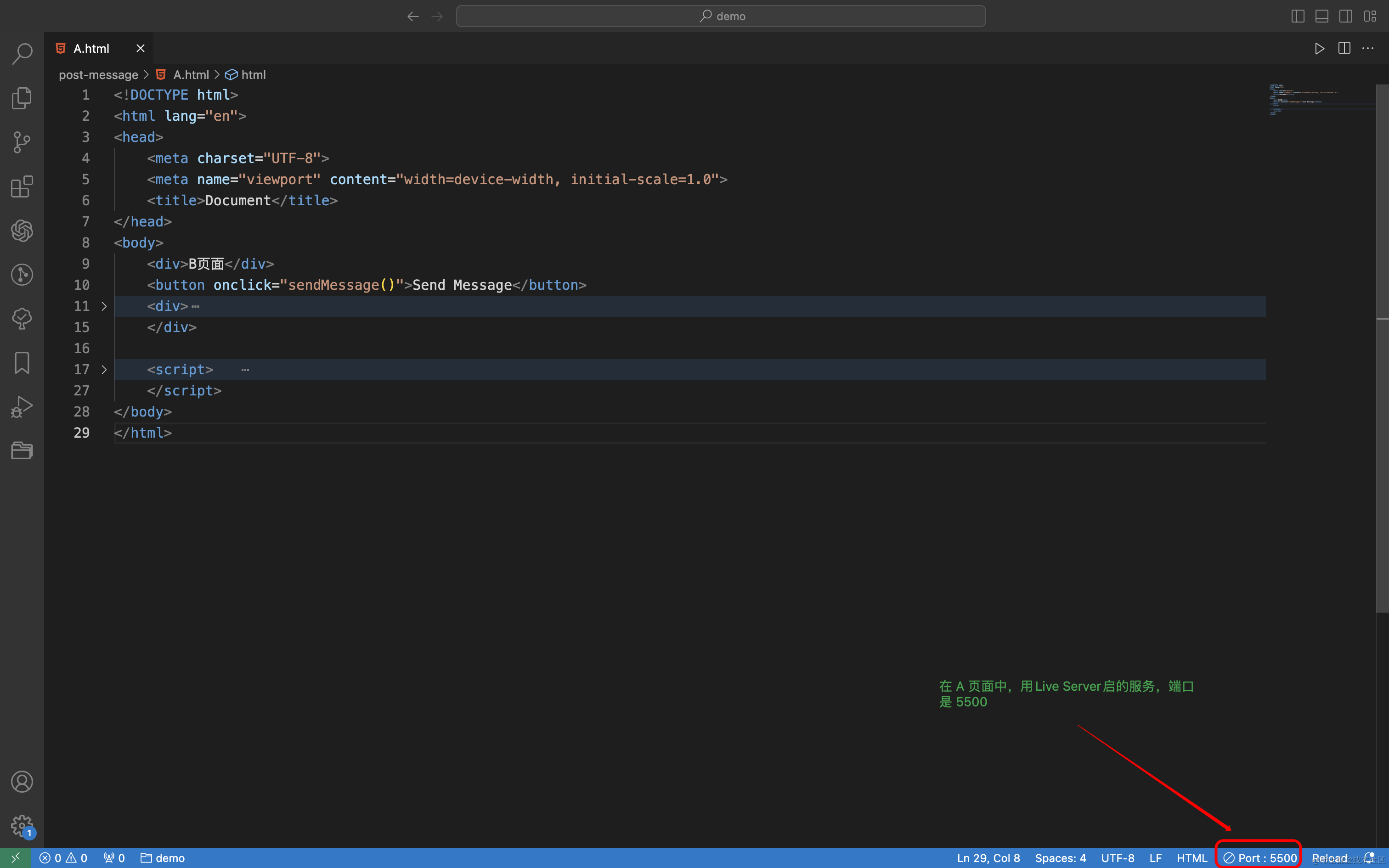Open the Search view in activity bar

pyautogui.click(x=22, y=54)
